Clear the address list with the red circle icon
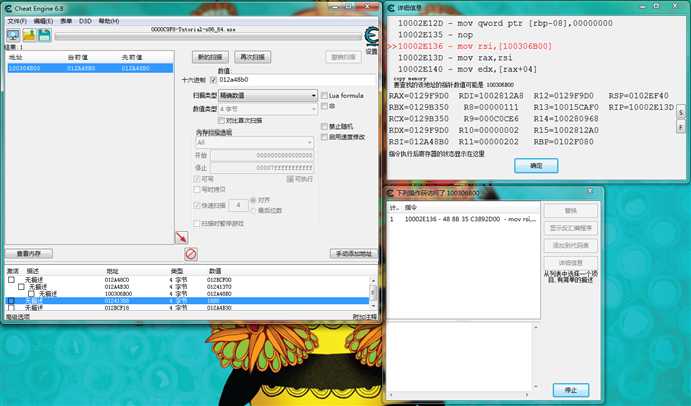 (190, 254)
